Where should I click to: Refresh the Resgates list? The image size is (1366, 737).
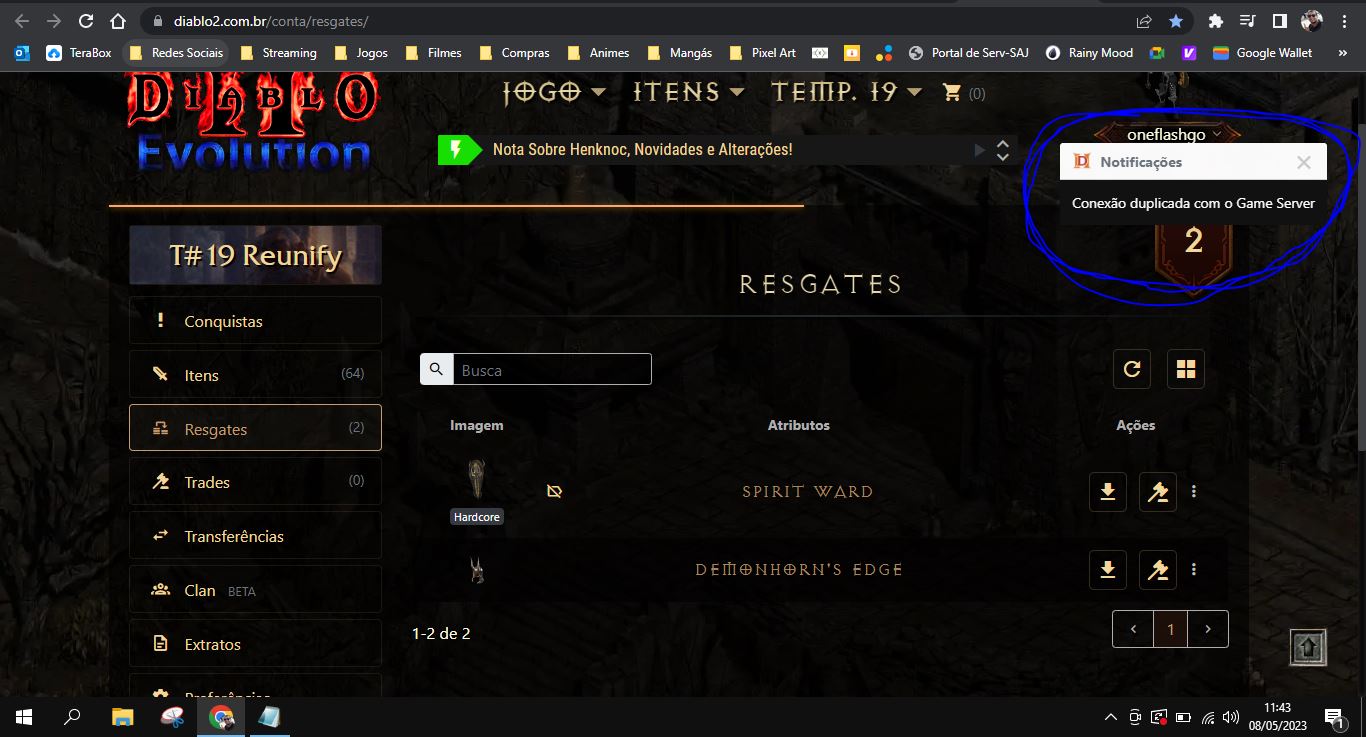[x=1132, y=369]
